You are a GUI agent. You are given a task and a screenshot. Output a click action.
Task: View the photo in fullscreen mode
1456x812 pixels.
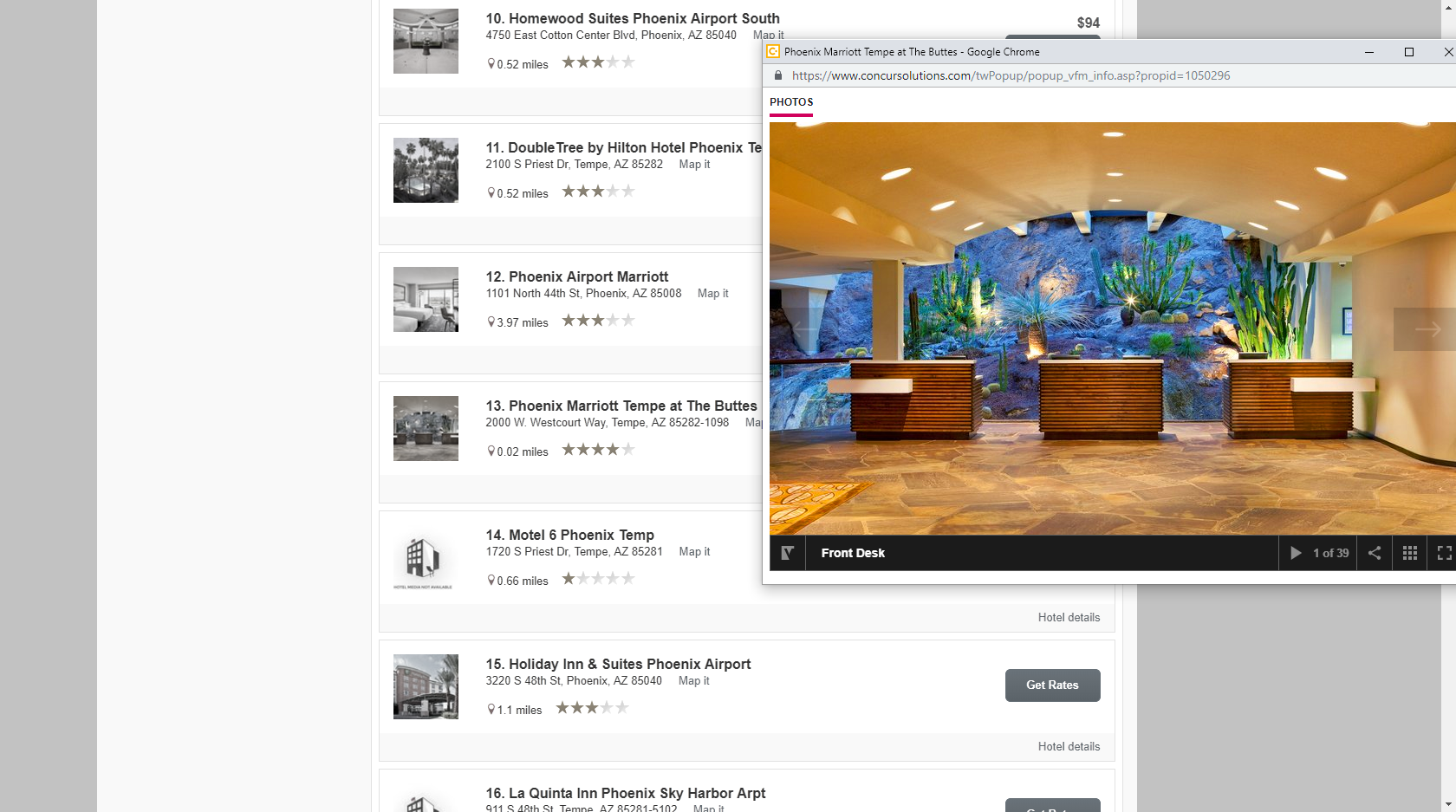click(x=1445, y=553)
